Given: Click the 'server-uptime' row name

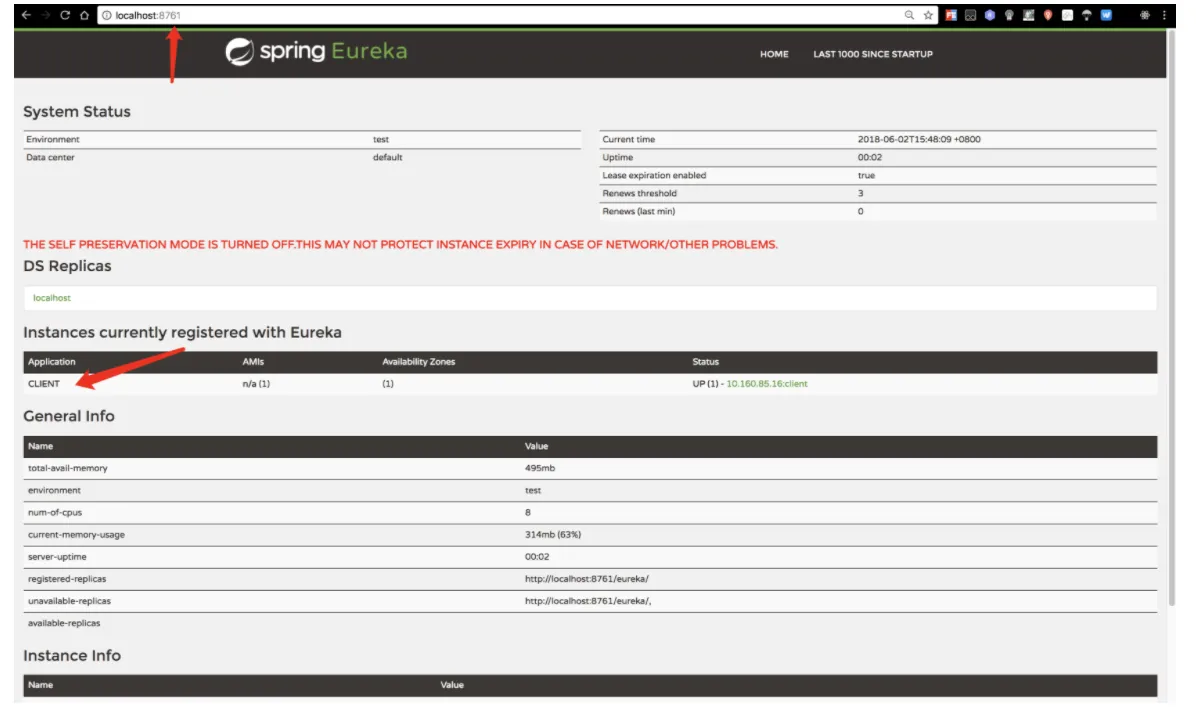Looking at the screenshot, I should click(x=57, y=557).
